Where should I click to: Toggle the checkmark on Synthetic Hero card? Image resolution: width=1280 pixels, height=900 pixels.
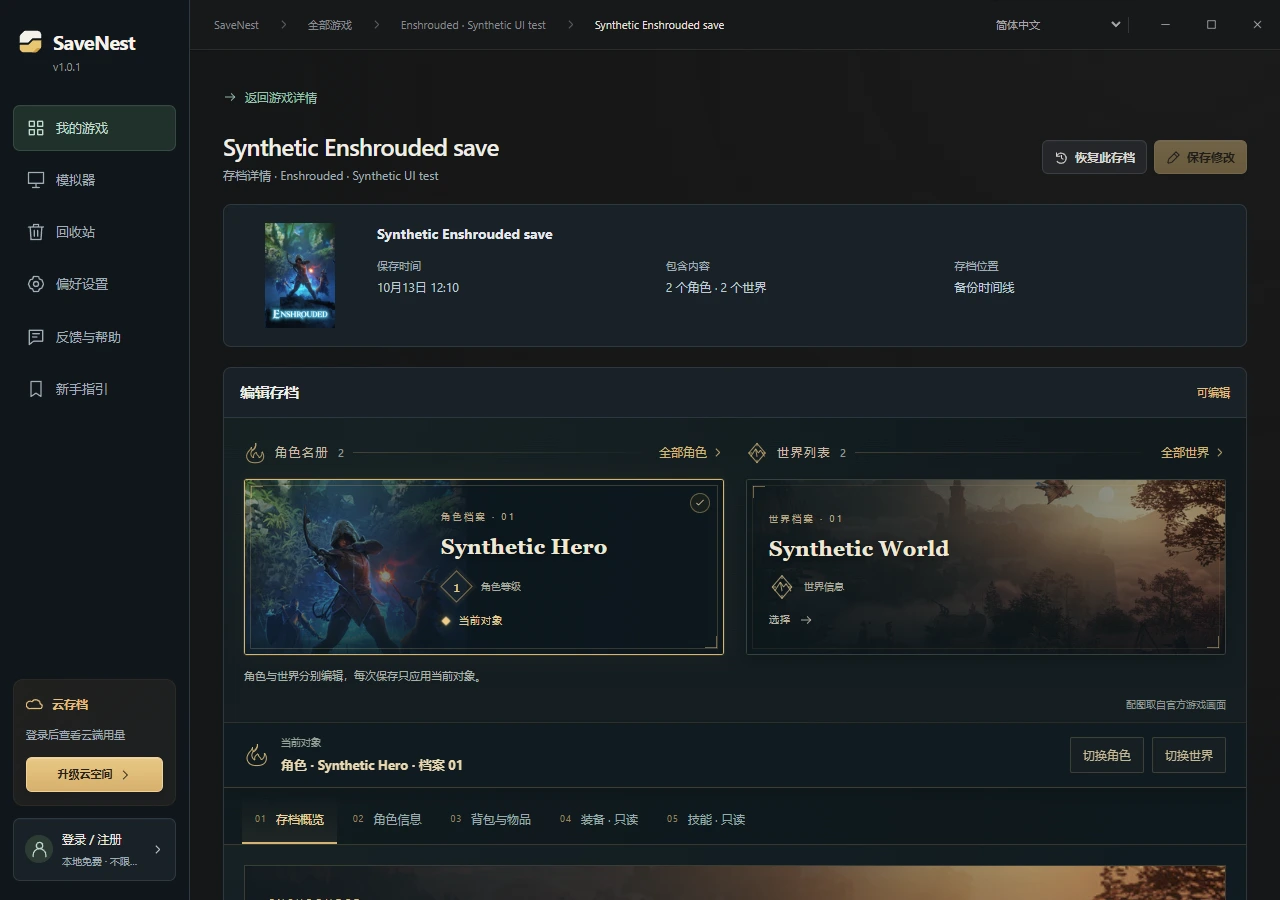(700, 503)
